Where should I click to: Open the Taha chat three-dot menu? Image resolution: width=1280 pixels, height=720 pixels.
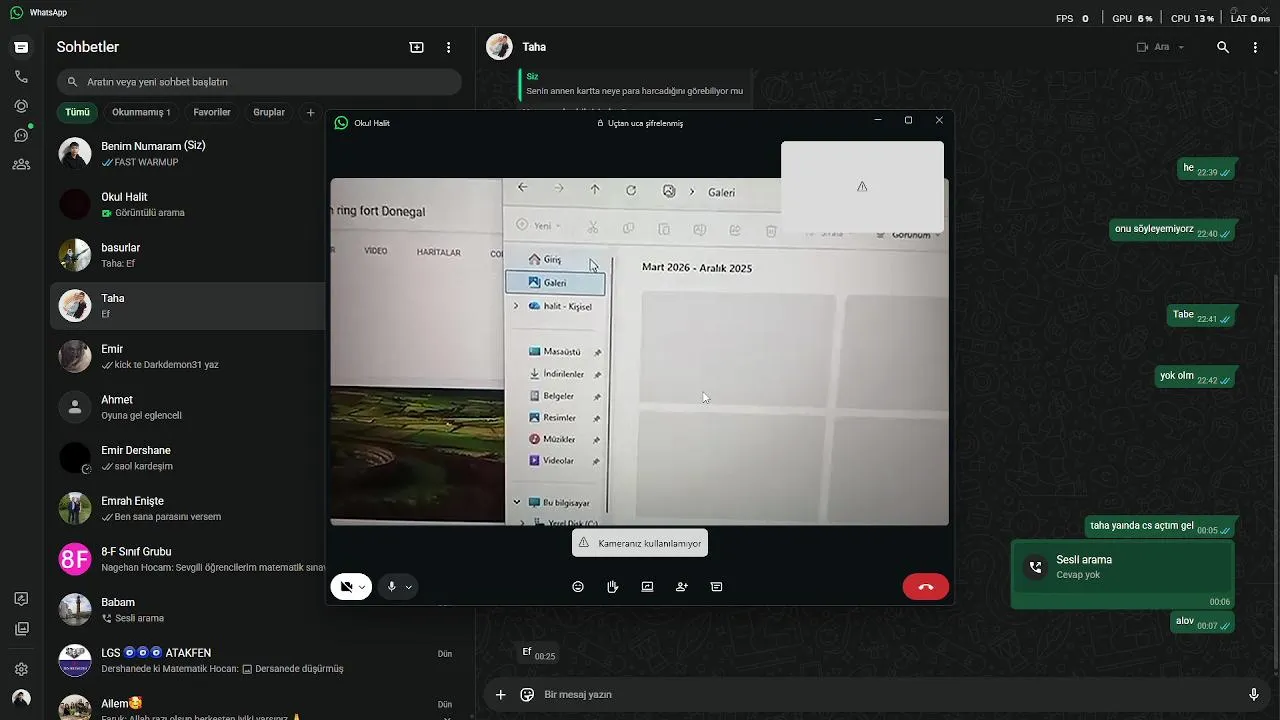1255,47
